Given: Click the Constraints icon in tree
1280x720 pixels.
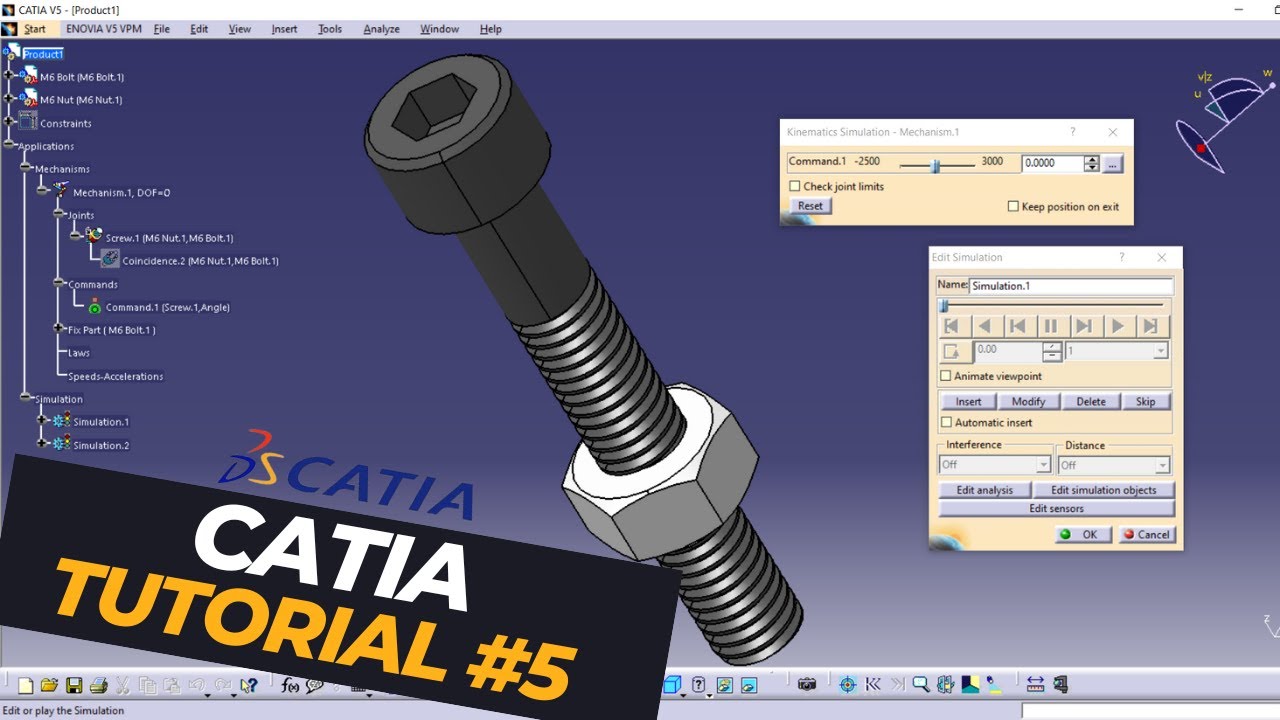Looking at the screenshot, I should tap(28, 122).
